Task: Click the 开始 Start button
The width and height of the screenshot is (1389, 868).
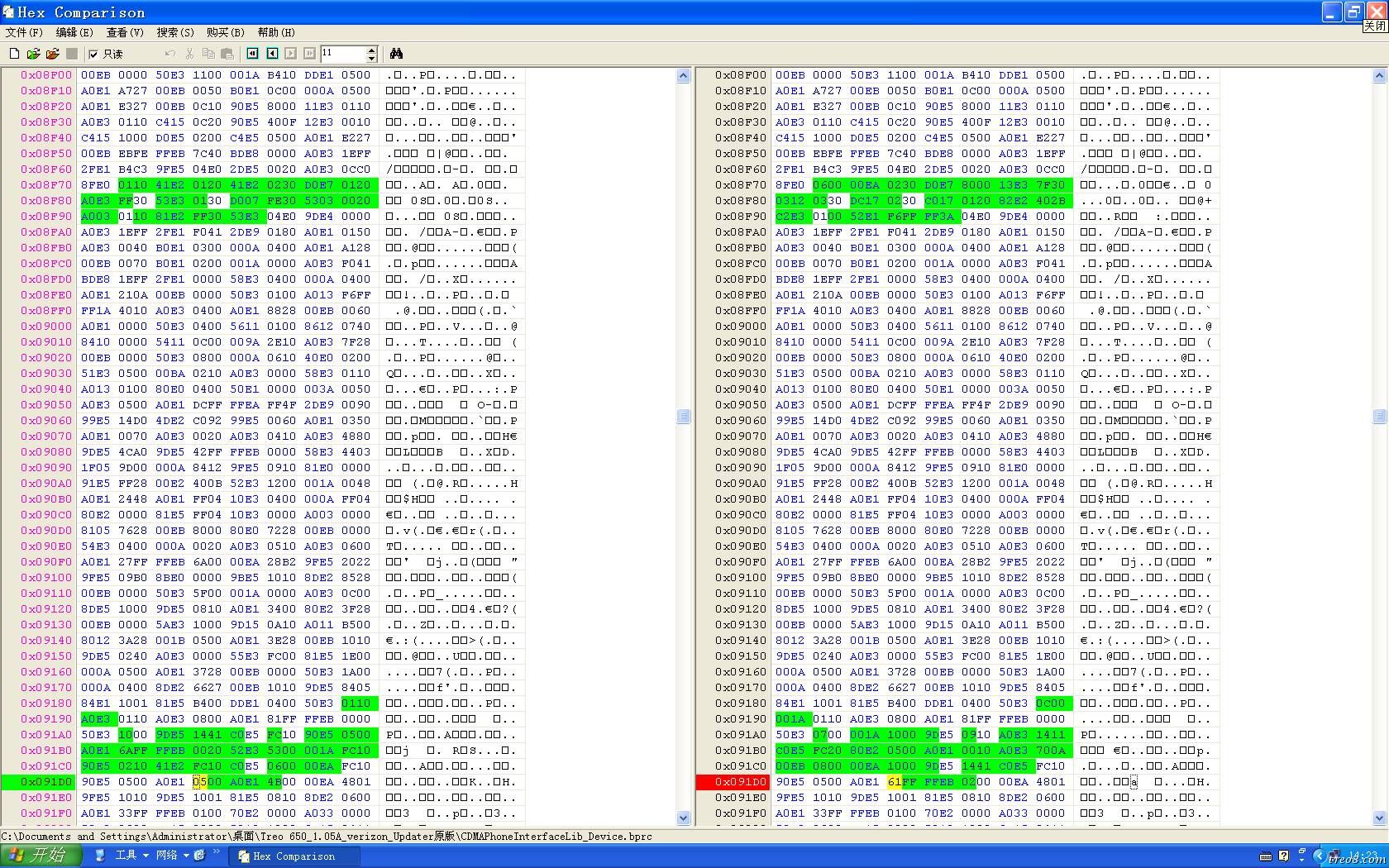Action: click(x=41, y=856)
